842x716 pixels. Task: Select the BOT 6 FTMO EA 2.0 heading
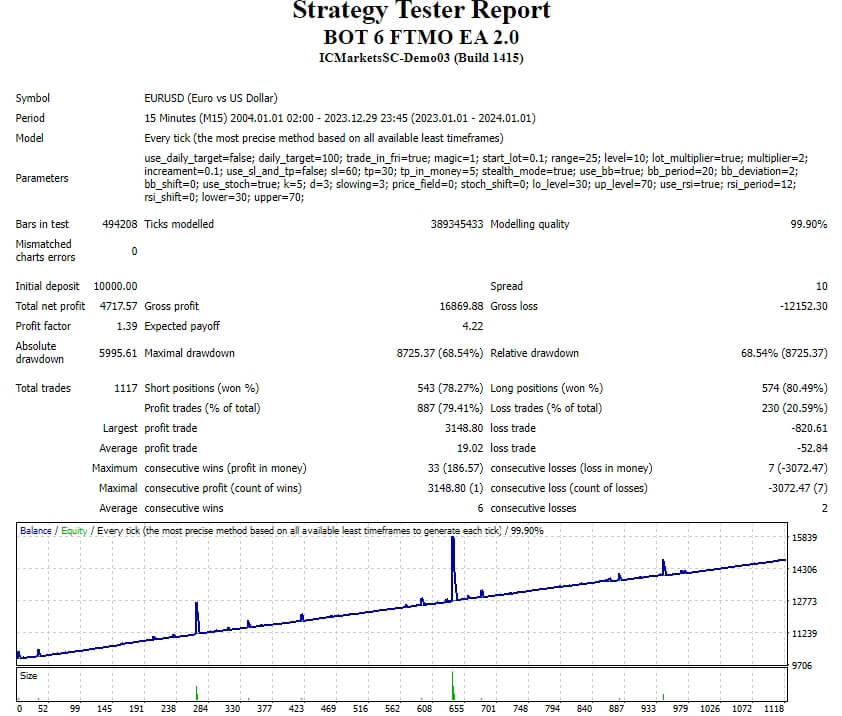(421, 37)
